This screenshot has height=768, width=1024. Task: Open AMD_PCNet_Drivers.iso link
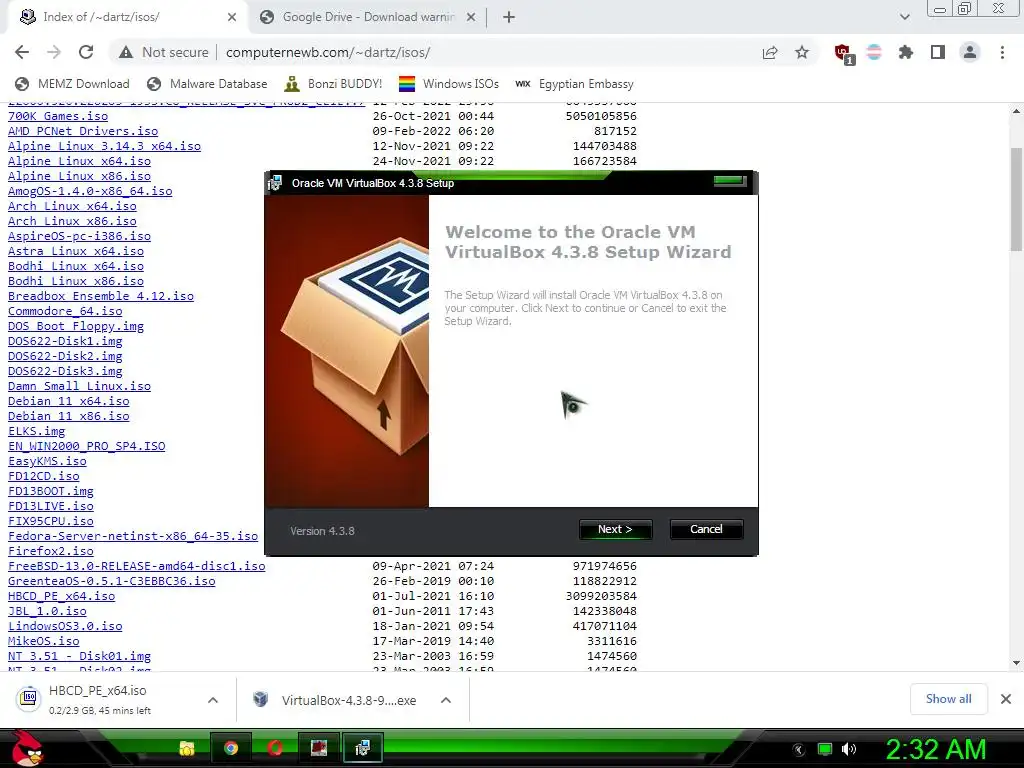point(83,131)
